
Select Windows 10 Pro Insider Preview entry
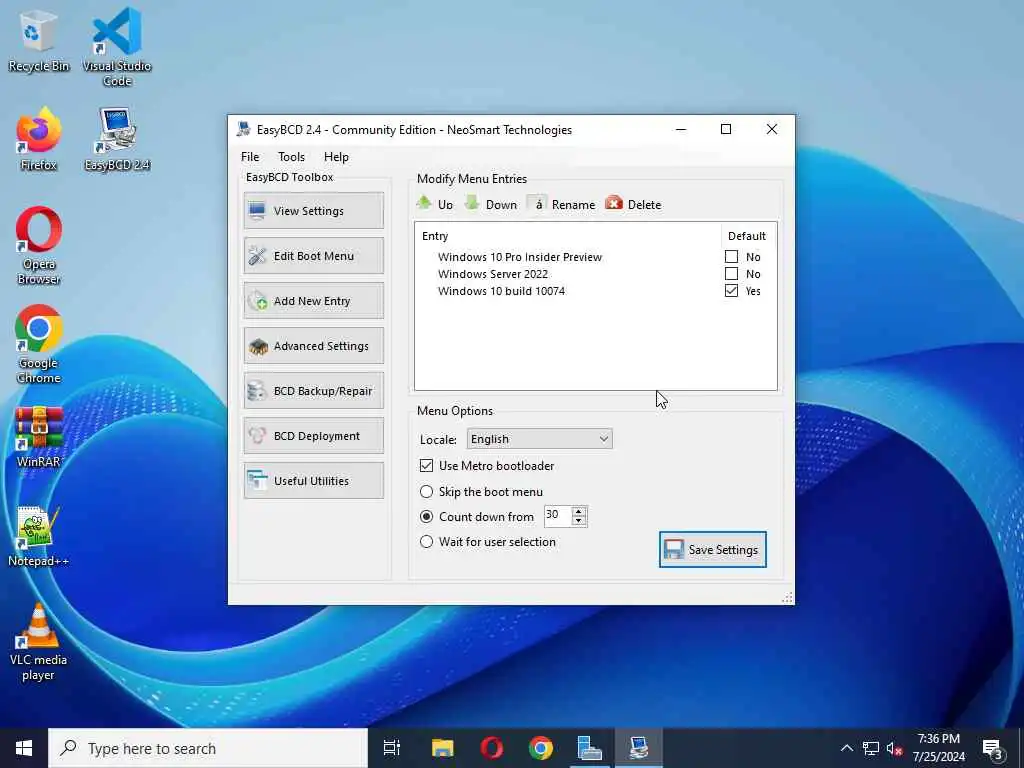tap(520, 257)
